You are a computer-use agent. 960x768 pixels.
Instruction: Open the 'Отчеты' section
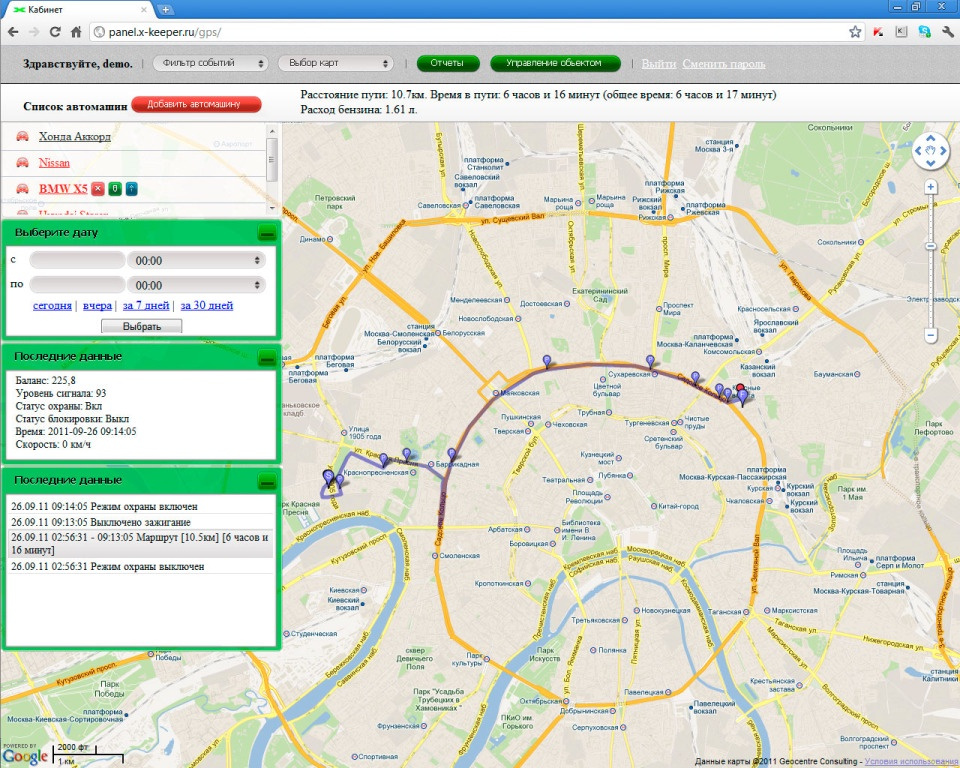click(447, 63)
